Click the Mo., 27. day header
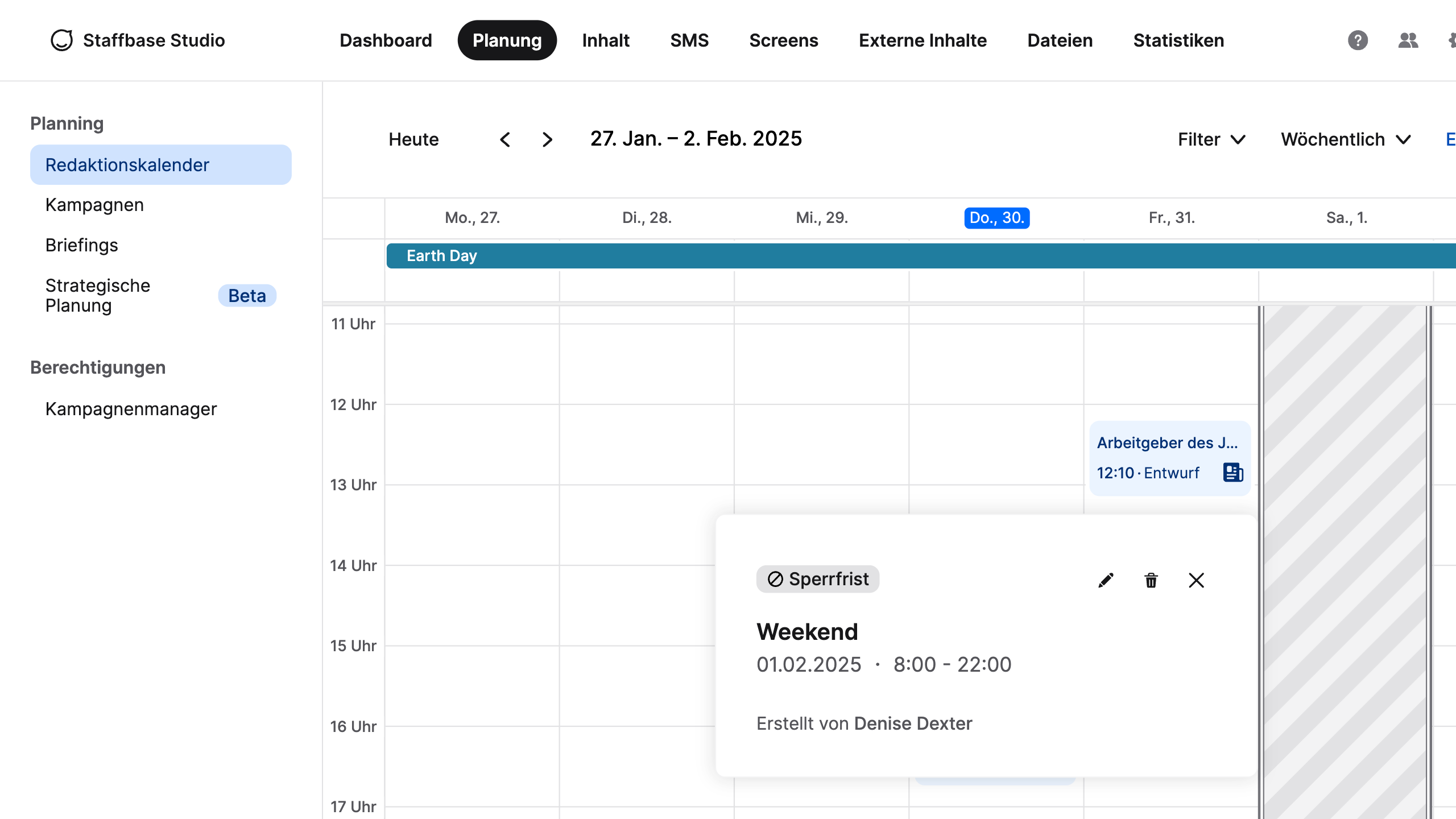 point(472,218)
